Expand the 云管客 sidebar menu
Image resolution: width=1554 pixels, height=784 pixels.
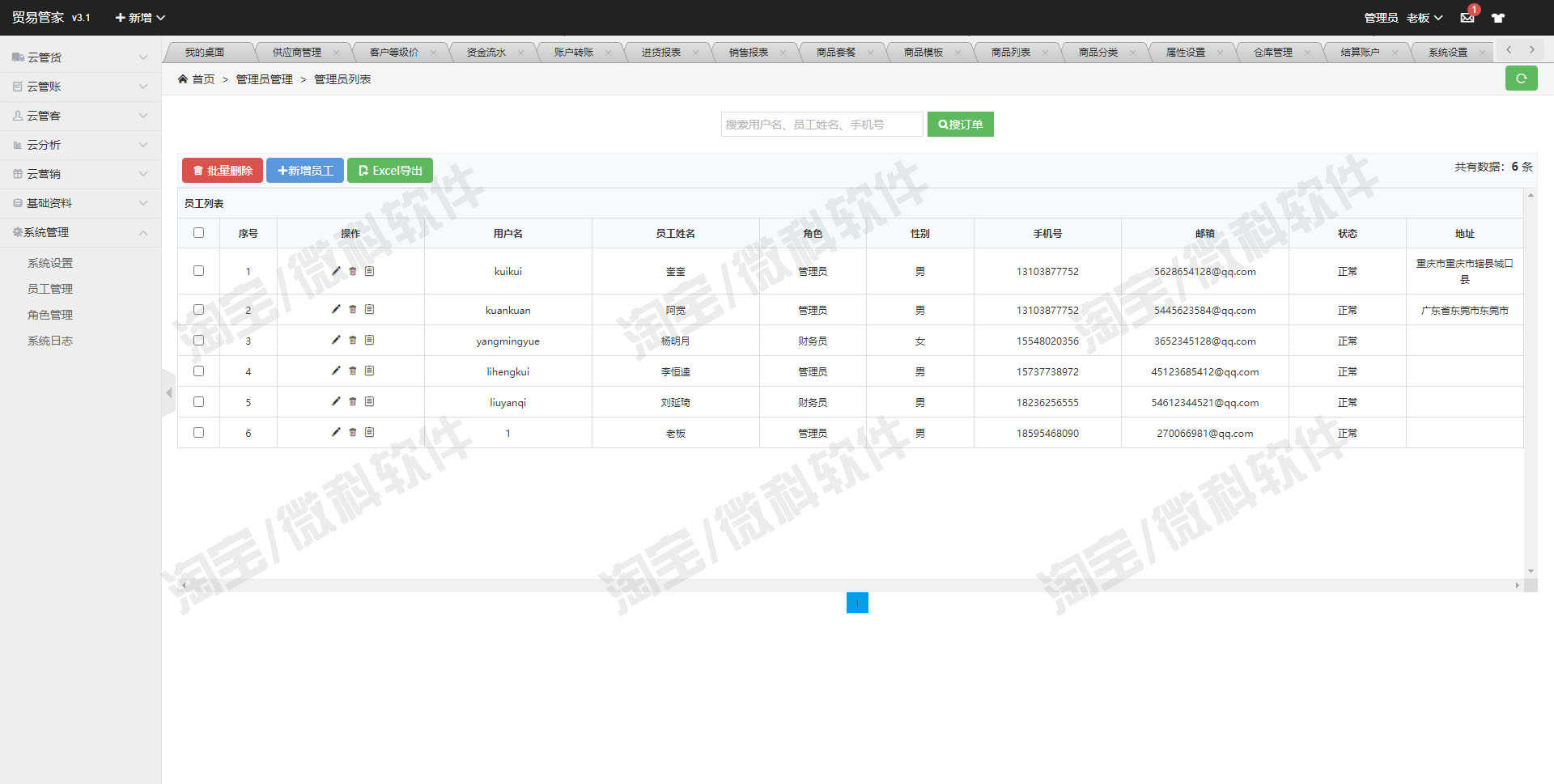80,116
